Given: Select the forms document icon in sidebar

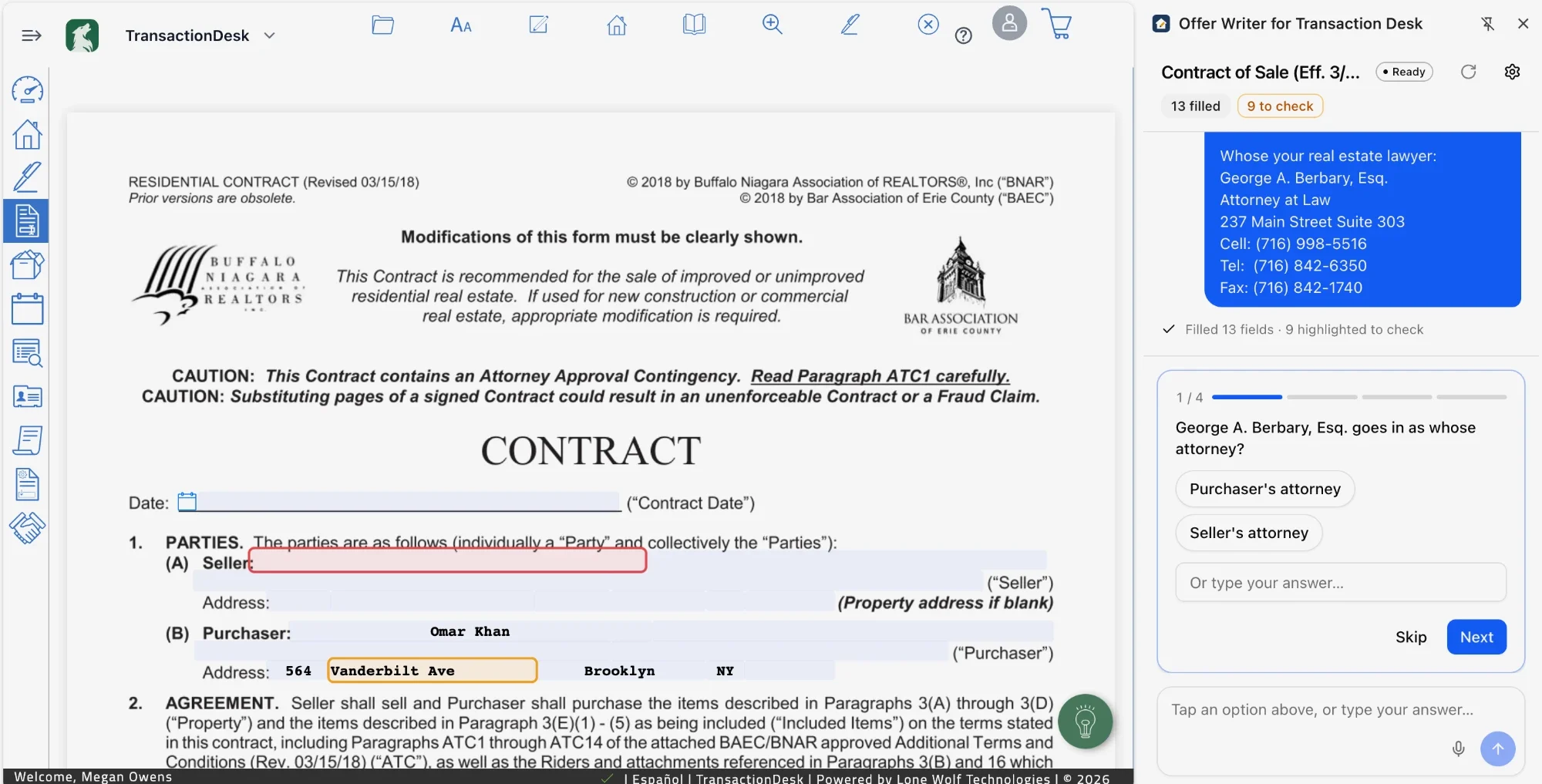Looking at the screenshot, I should [28, 221].
